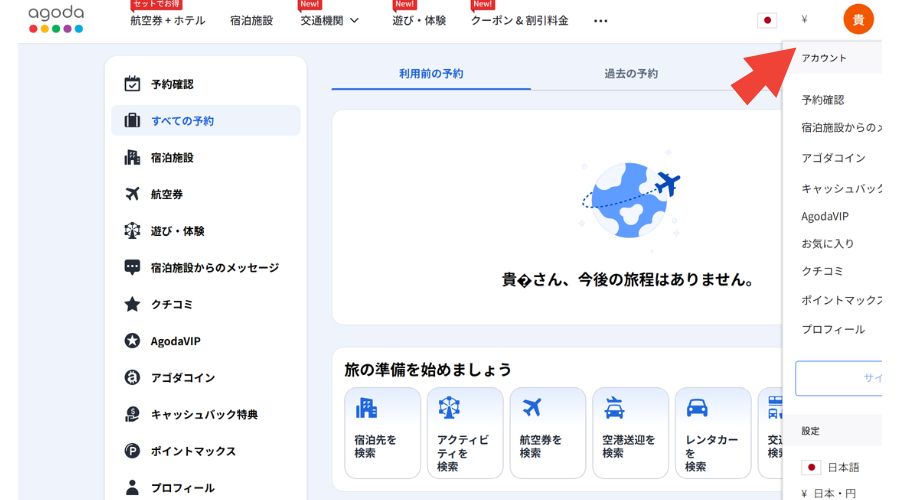Click the アクティビティを検索 card

coord(465,433)
